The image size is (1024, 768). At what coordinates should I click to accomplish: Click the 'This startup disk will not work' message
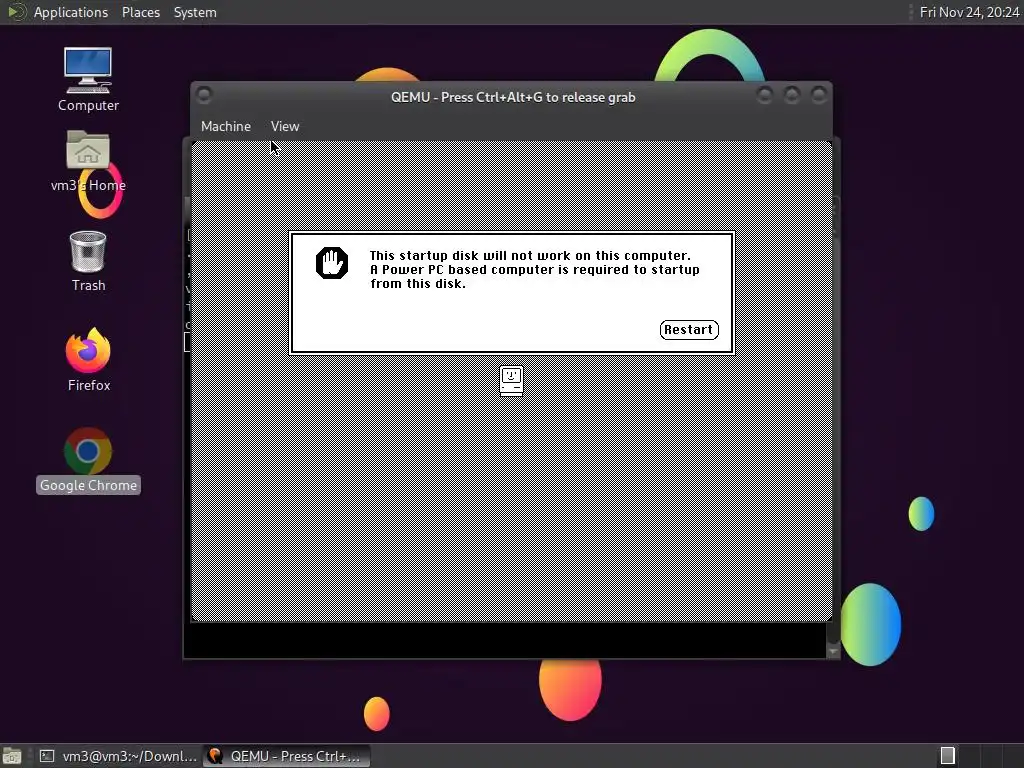coord(534,270)
